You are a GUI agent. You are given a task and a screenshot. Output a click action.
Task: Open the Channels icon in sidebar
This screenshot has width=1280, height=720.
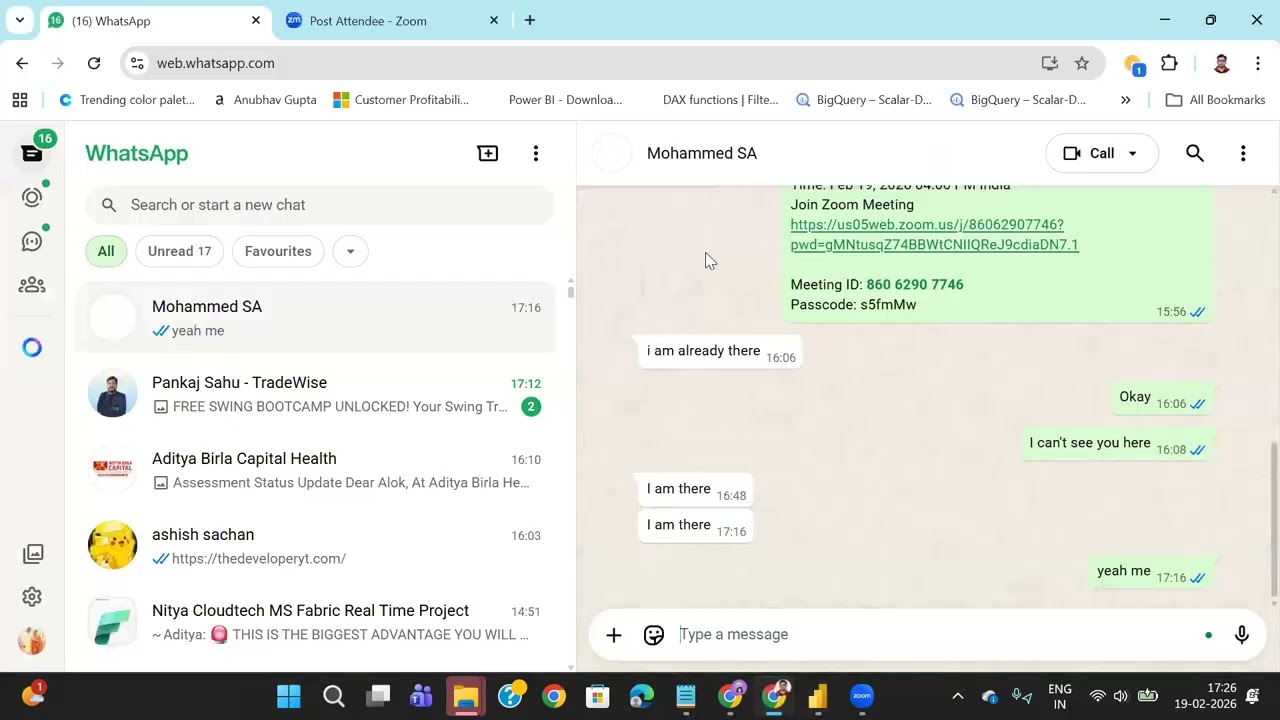(32, 241)
